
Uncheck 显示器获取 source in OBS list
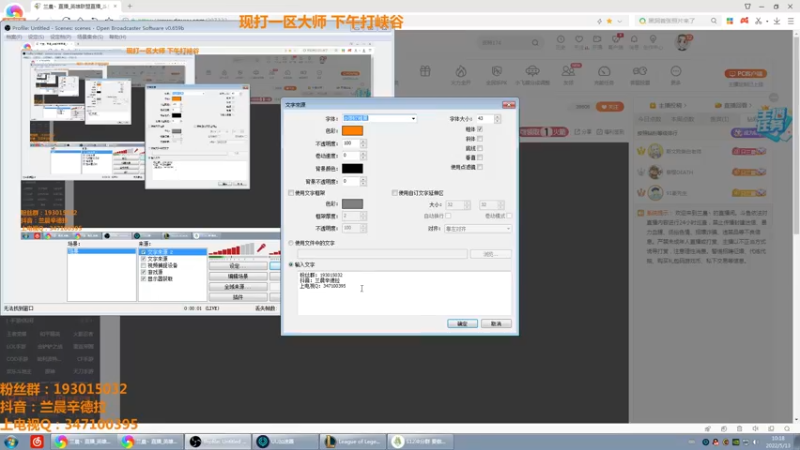click(143, 279)
